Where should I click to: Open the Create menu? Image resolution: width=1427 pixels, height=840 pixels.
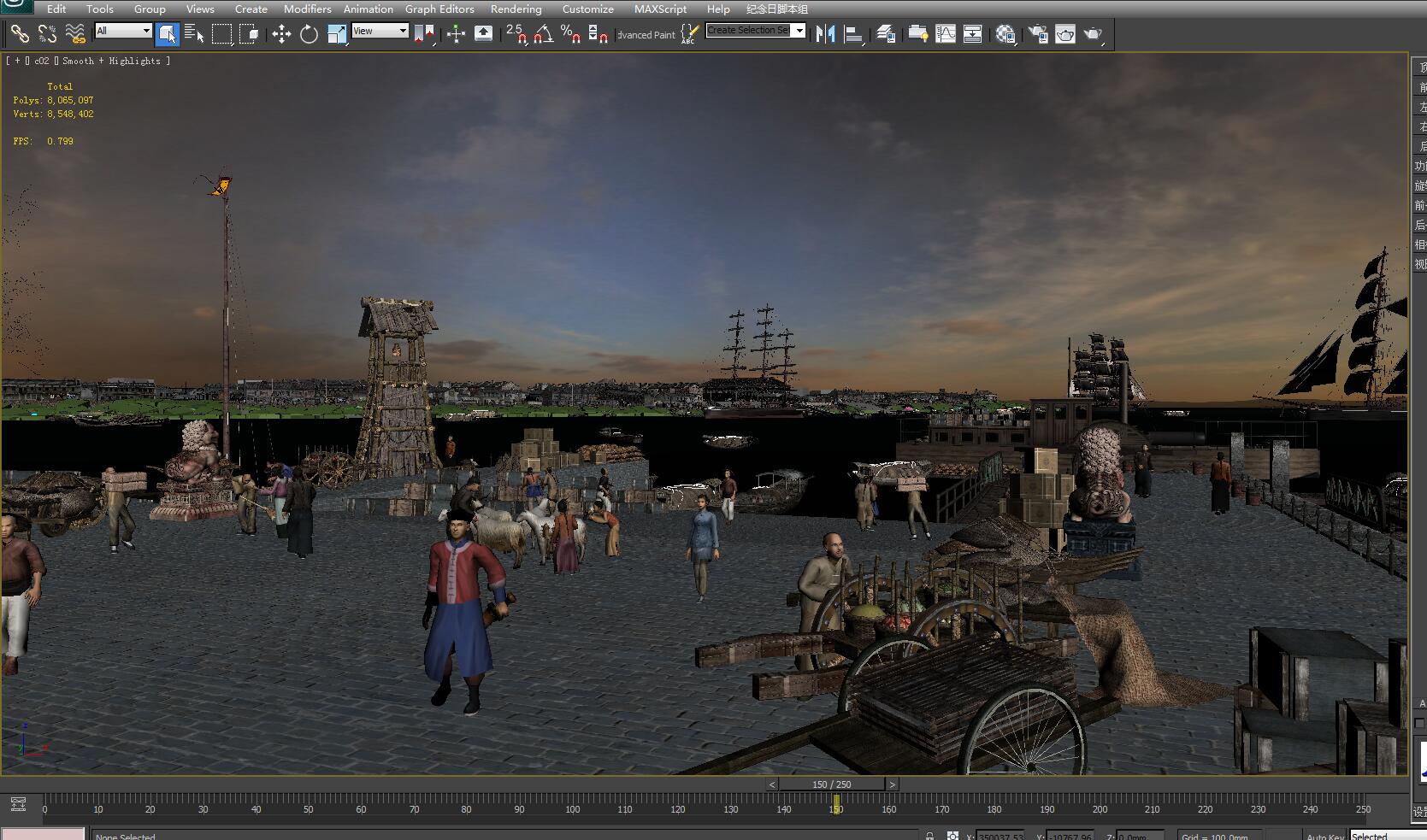click(x=251, y=9)
